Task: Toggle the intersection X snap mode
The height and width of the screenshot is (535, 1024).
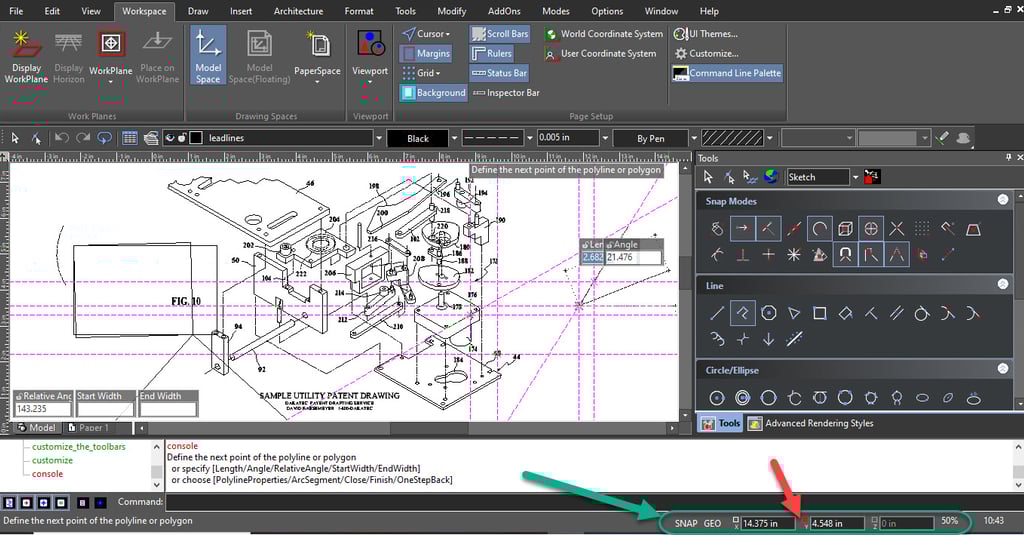Action: pos(897,229)
